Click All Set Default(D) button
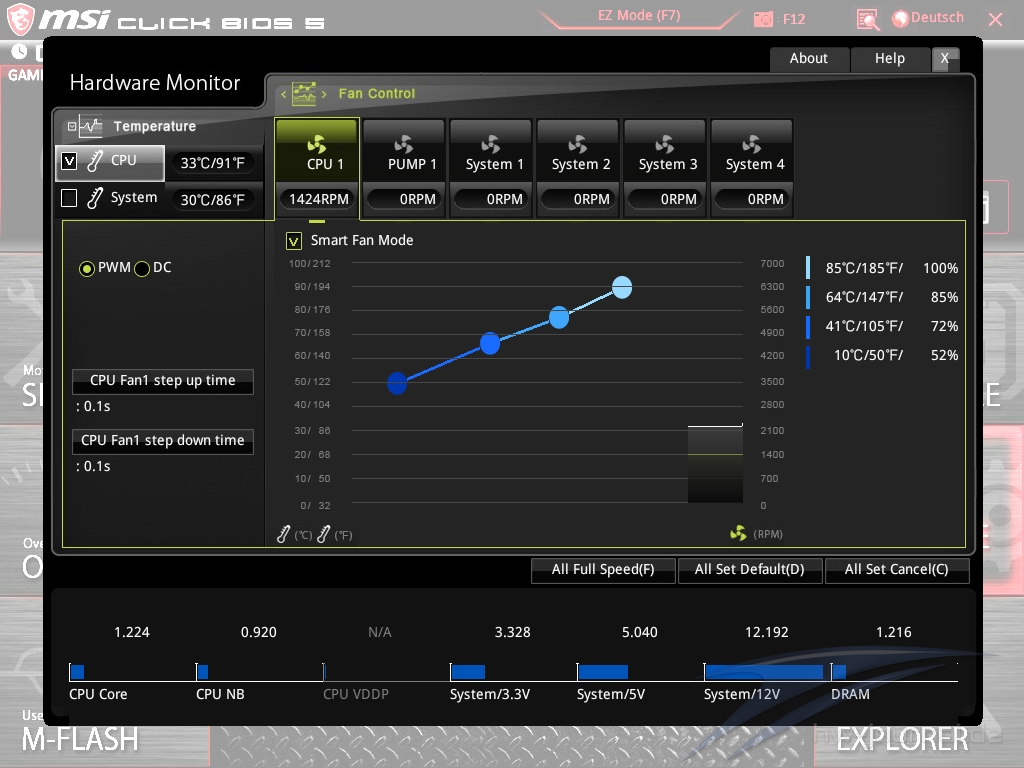Image resolution: width=1024 pixels, height=768 pixels. tap(750, 569)
